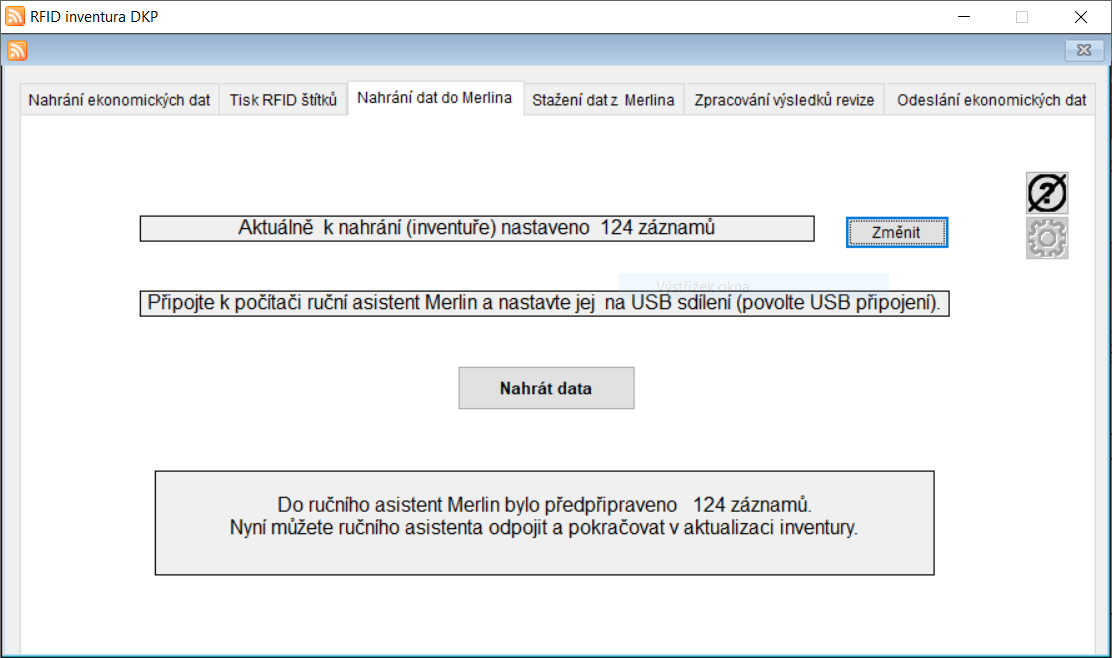Screen dimensions: 1112x658
Task: Click the crossed-out question mark help icon
Action: tap(1047, 192)
